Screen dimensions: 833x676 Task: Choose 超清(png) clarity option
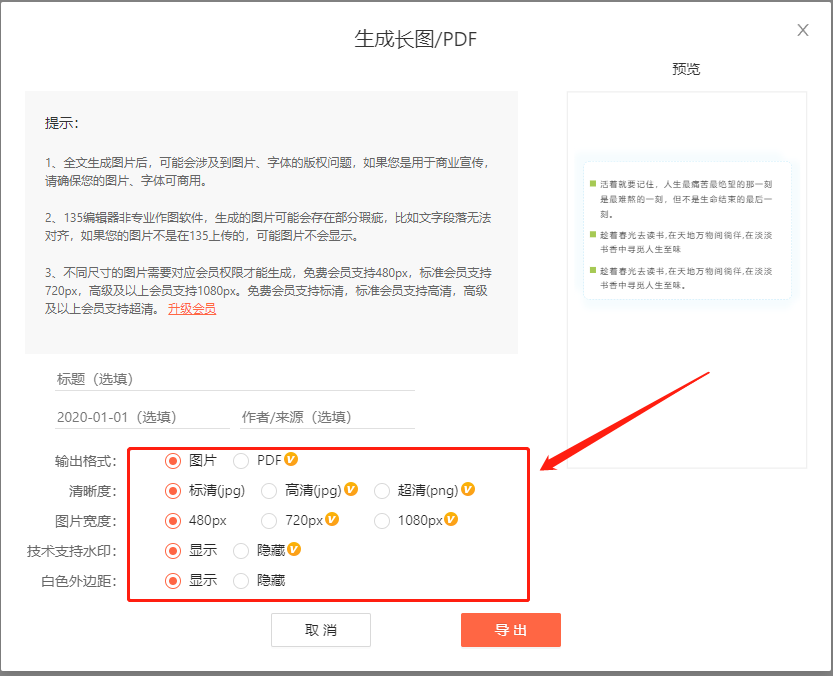coord(382,491)
